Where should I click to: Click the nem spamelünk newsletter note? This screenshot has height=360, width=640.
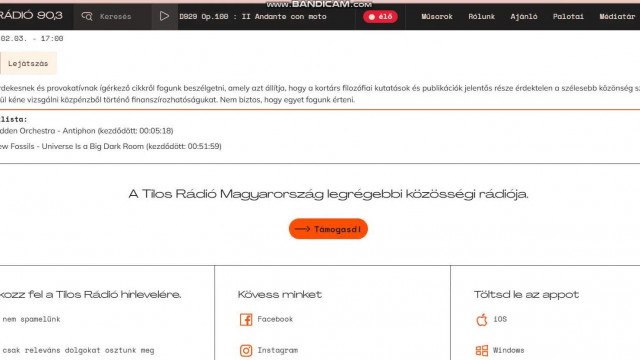(x=31, y=319)
